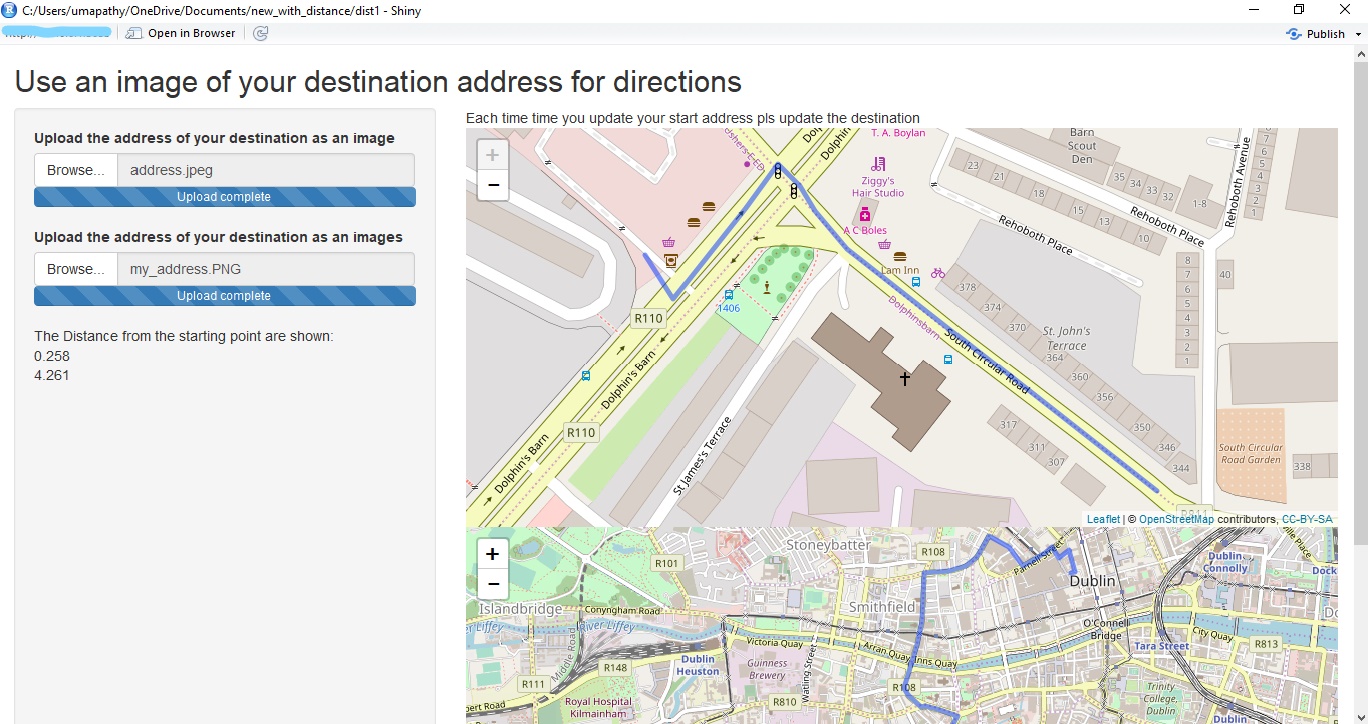This screenshot has width=1368, height=724.
Task: Click the my_address.PNG file name field
Action: click(266, 269)
